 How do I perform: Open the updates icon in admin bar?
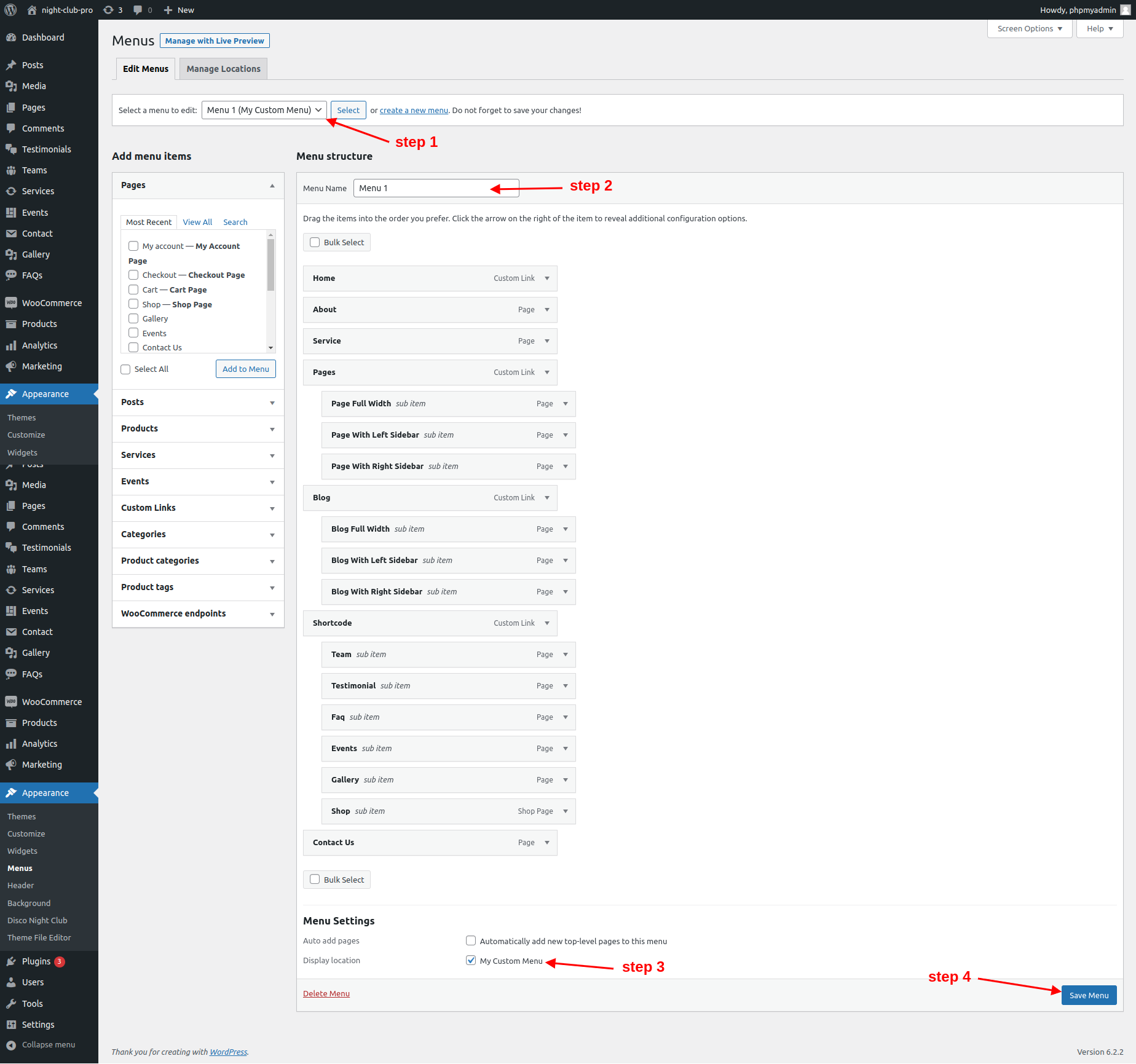pos(109,10)
